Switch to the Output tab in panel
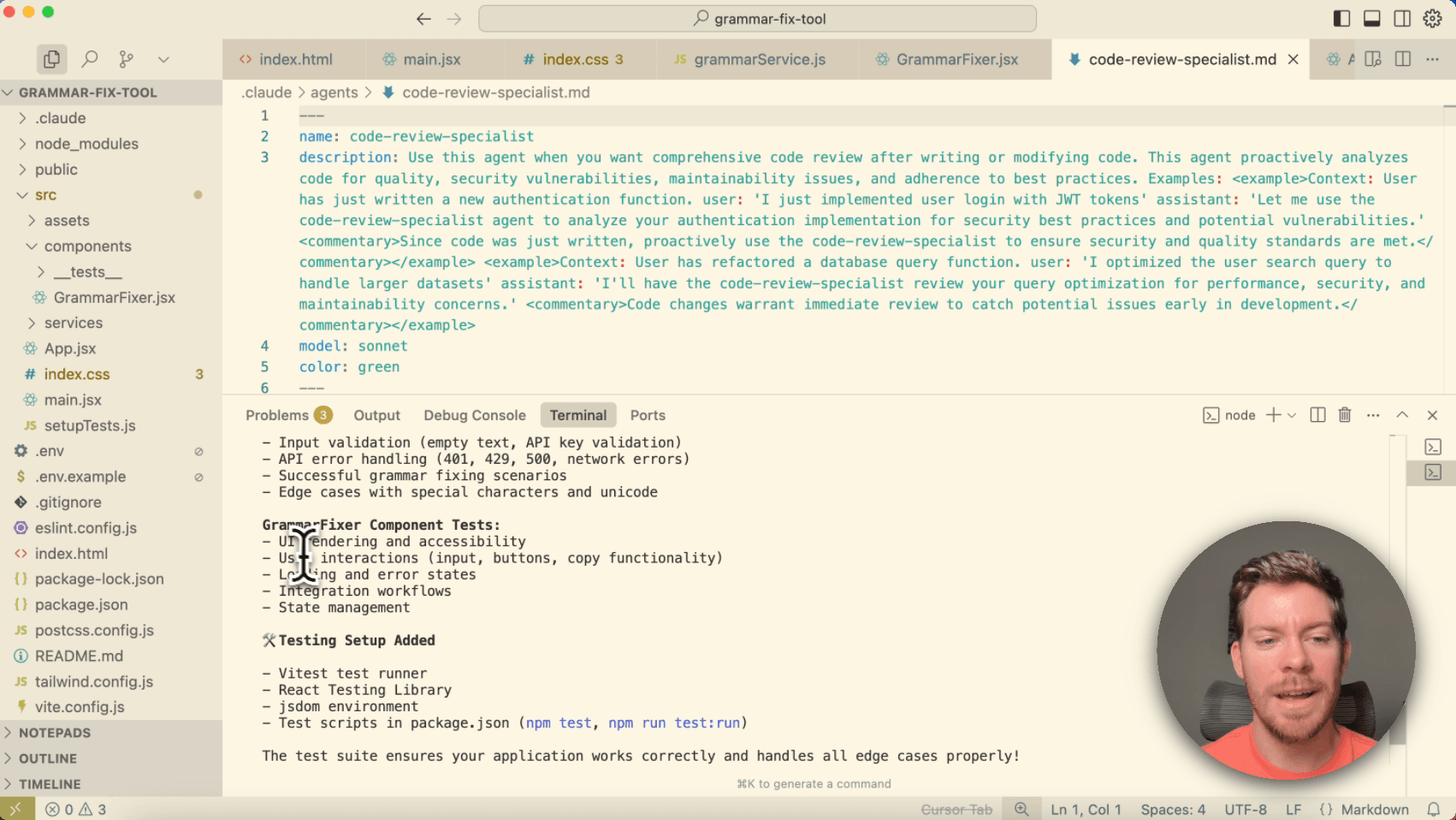1456x820 pixels. [x=376, y=414]
